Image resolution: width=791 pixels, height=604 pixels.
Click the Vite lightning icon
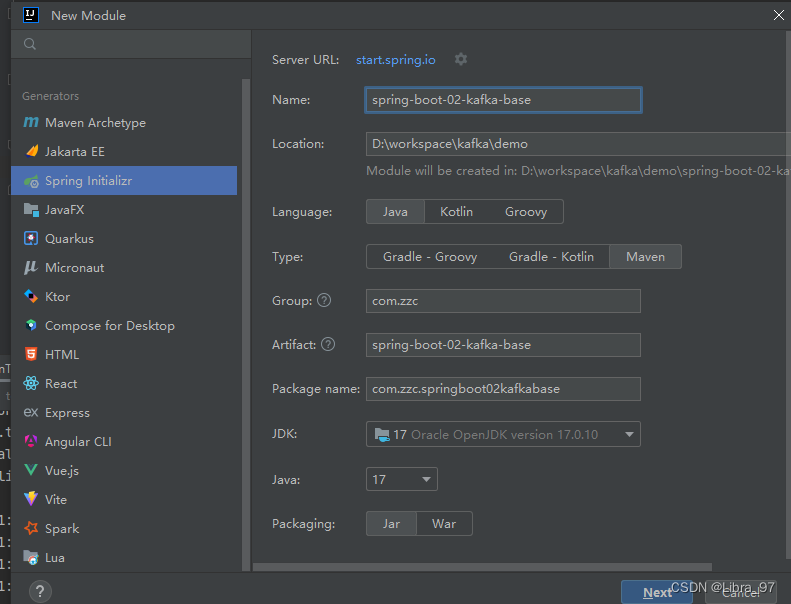click(31, 499)
